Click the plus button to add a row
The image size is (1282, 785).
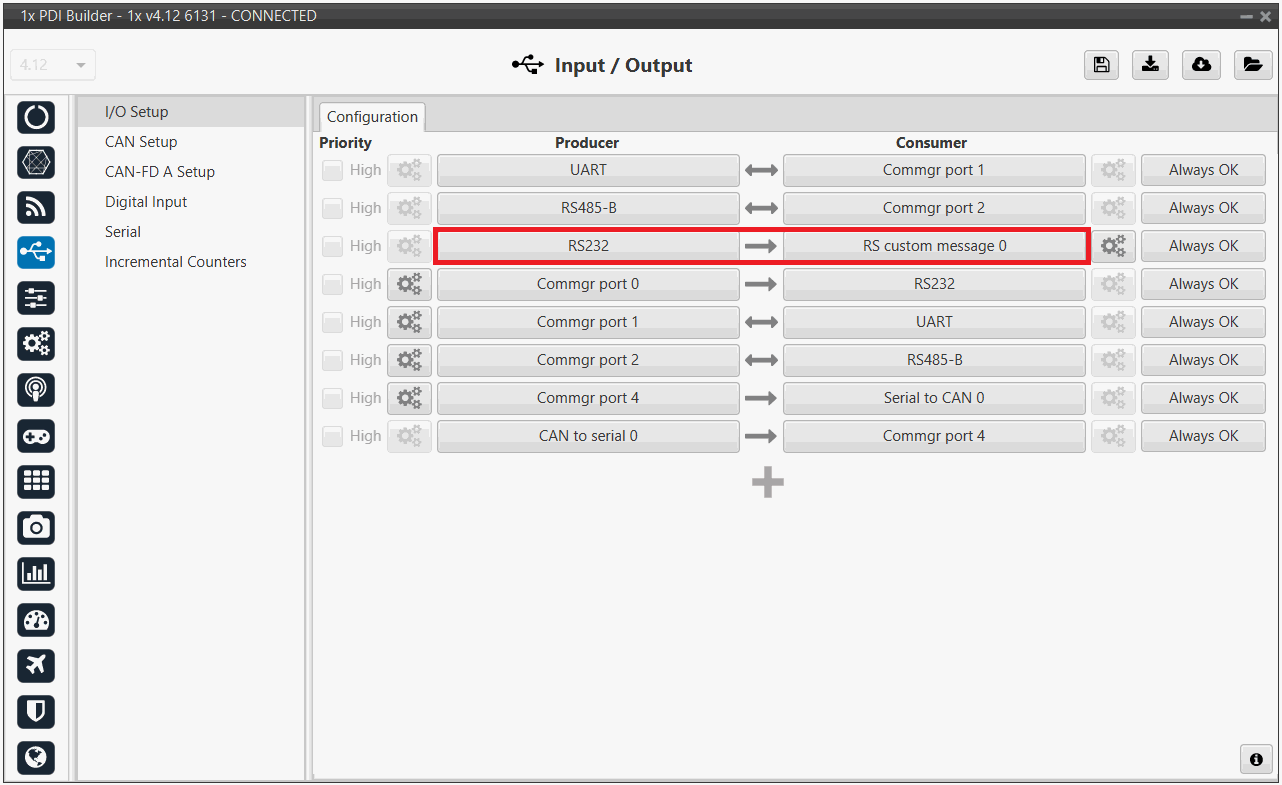(767, 483)
